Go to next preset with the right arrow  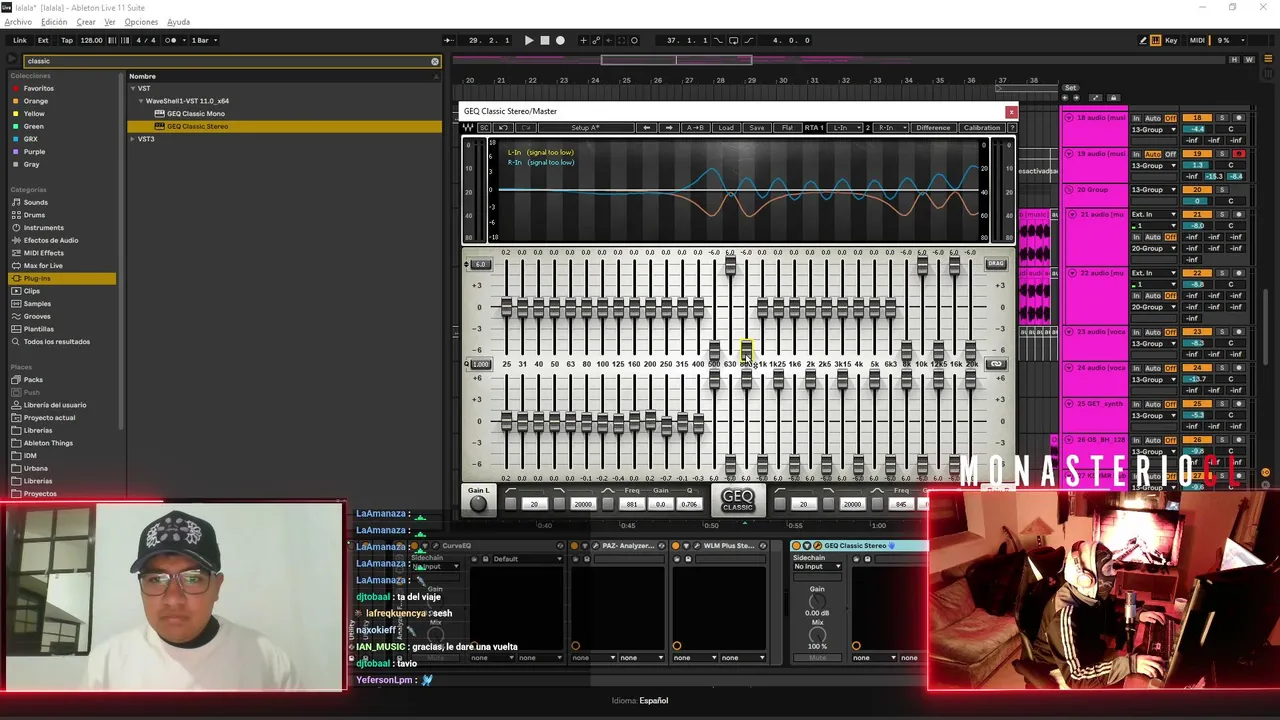point(670,128)
